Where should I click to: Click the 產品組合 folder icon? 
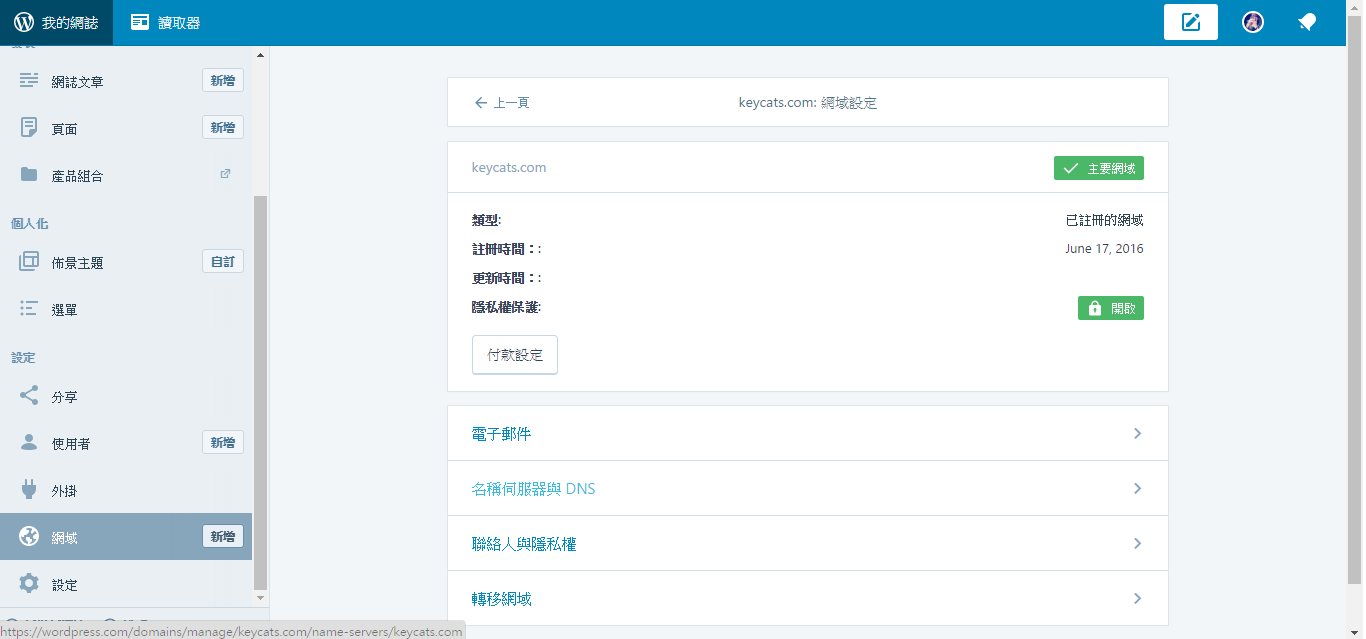[29, 175]
